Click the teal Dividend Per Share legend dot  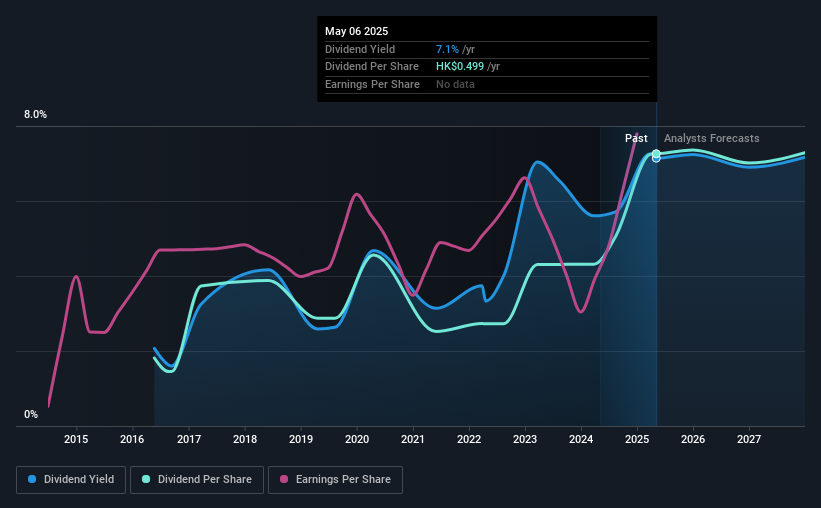[146, 479]
